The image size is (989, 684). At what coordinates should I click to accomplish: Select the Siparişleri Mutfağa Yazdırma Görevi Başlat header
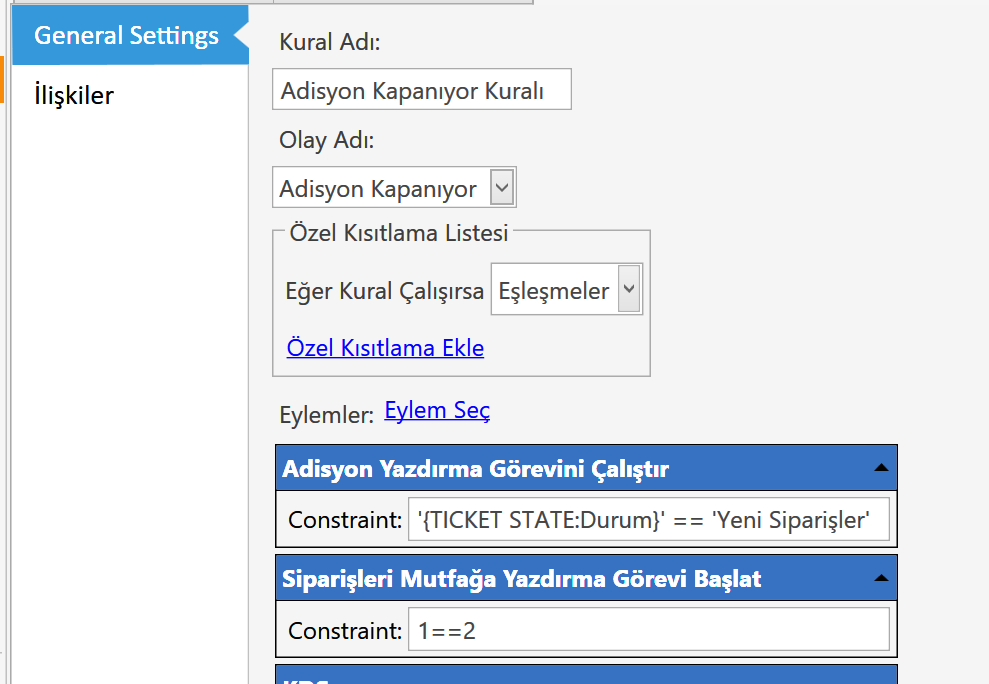click(x=587, y=578)
